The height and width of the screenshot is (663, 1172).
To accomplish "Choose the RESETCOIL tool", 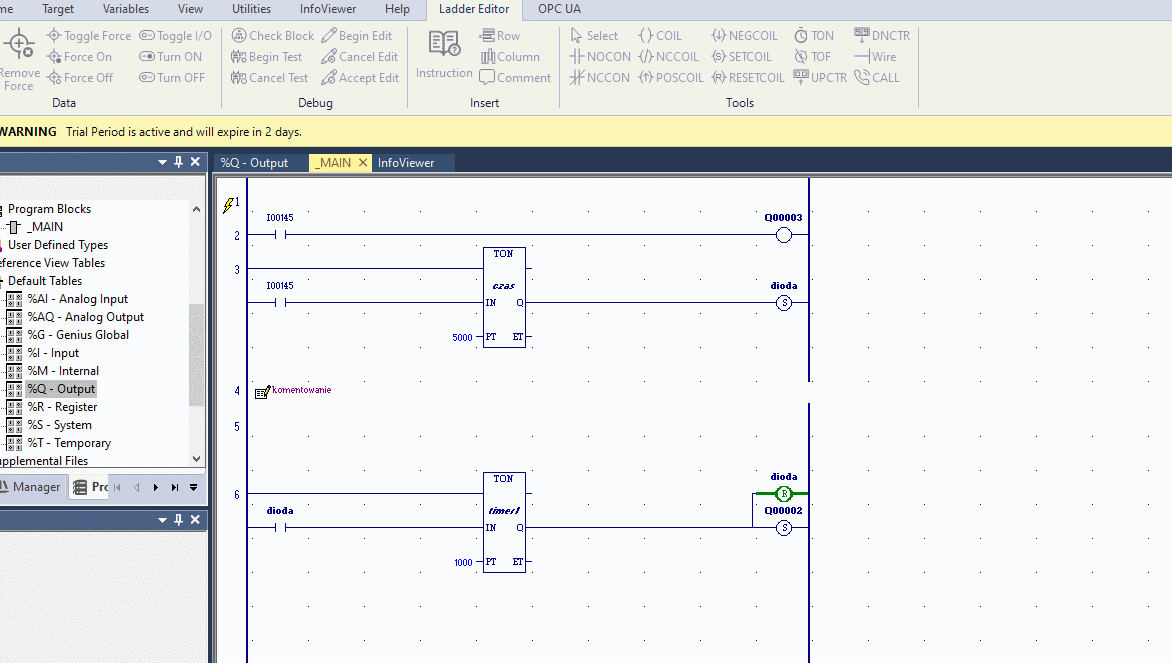I will click(747, 78).
